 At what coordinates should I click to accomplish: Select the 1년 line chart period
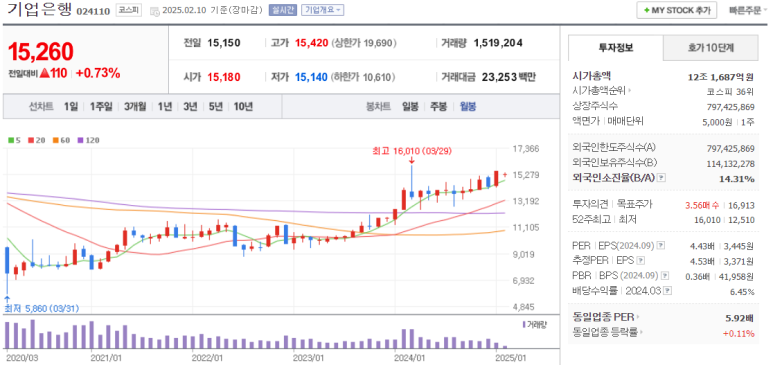pos(165,107)
